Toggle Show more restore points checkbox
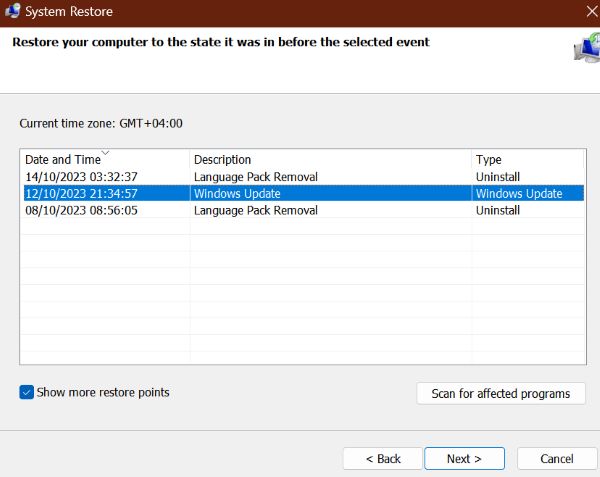 (26, 392)
